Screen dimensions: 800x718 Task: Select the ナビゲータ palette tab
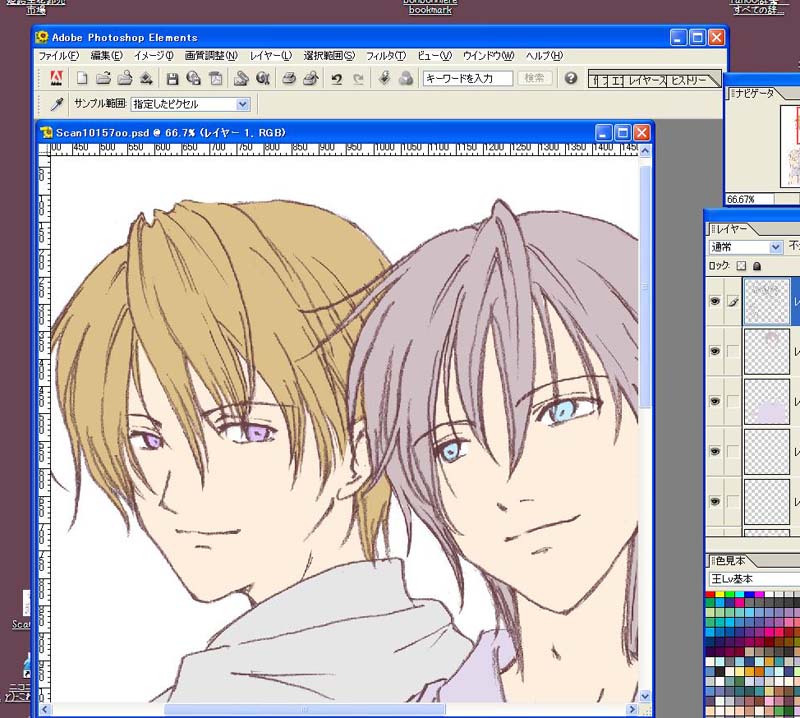755,93
